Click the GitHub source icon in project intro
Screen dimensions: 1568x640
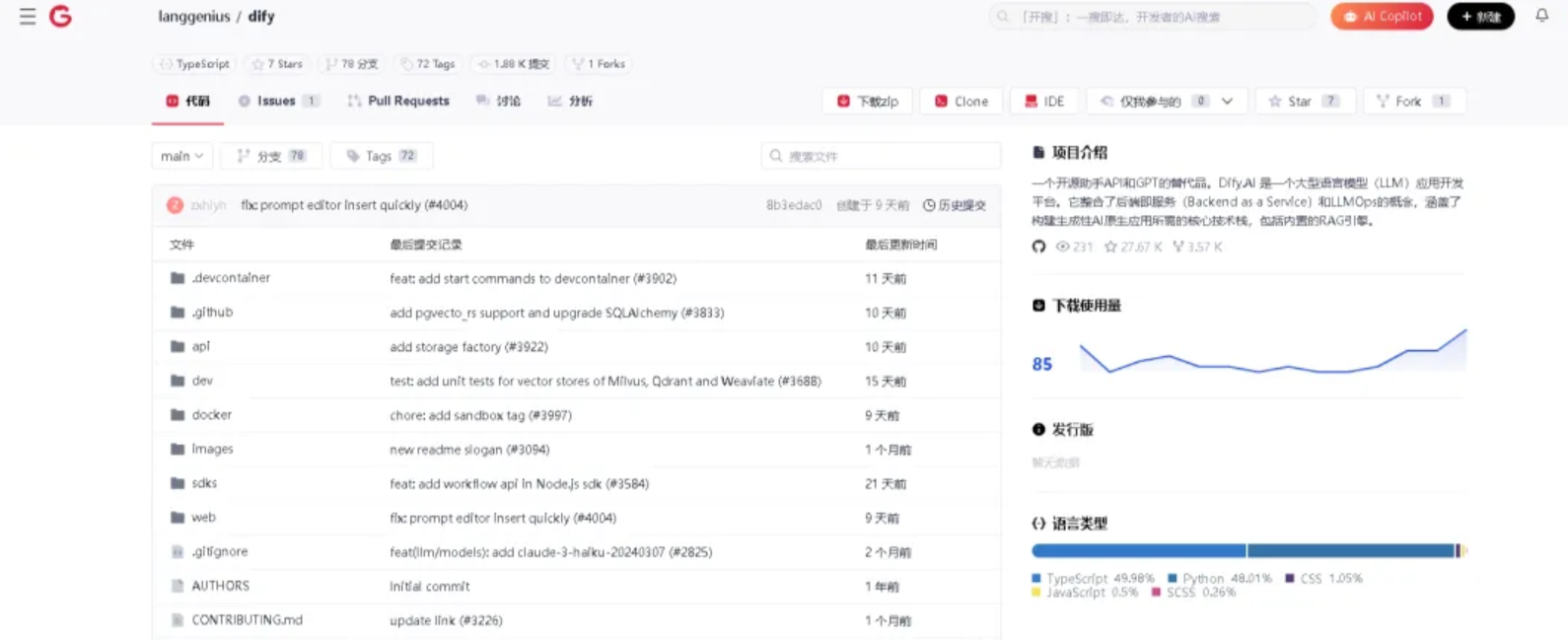tap(1038, 247)
